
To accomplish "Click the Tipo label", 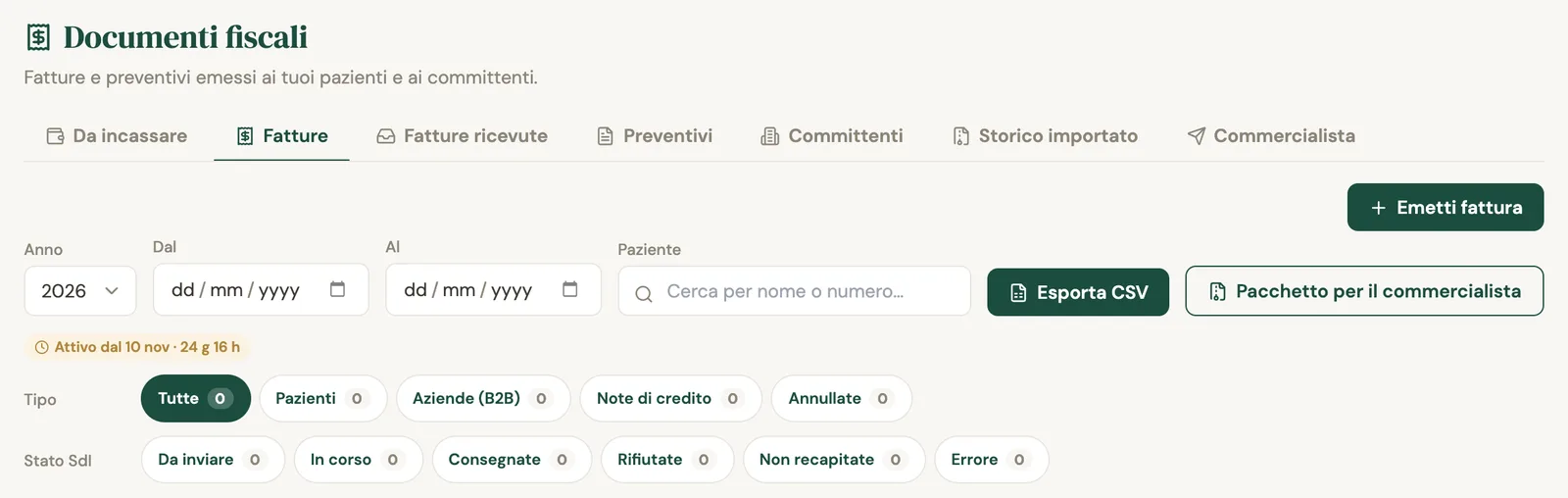I will point(40,400).
